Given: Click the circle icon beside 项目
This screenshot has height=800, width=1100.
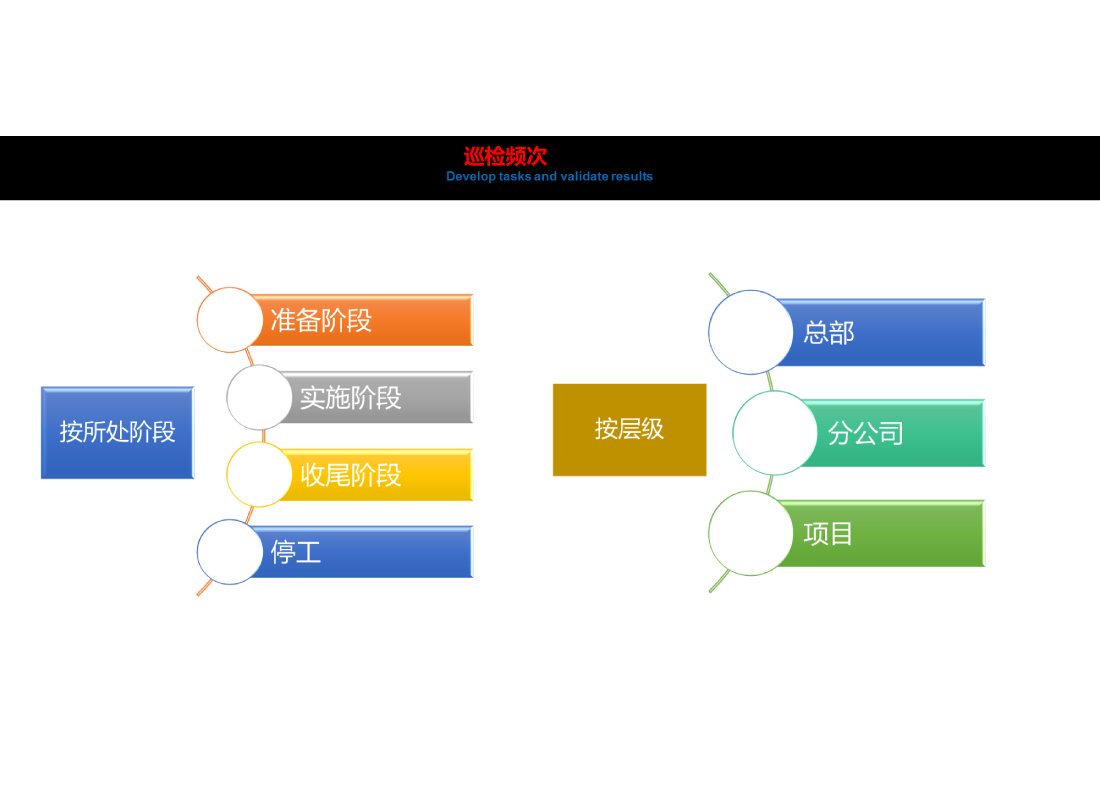Looking at the screenshot, I should 749,533.
